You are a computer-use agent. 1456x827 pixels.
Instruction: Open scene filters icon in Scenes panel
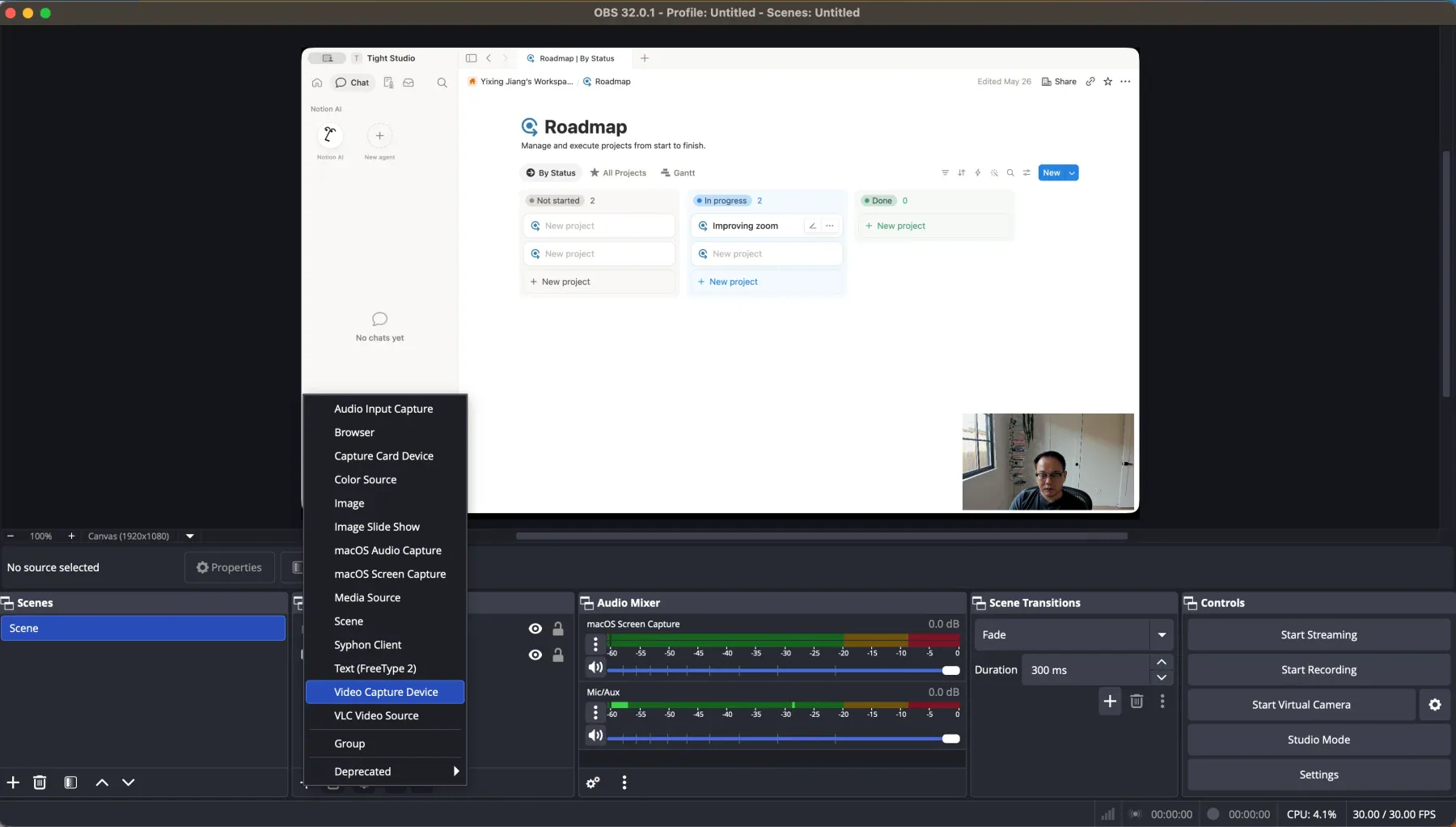click(x=71, y=782)
